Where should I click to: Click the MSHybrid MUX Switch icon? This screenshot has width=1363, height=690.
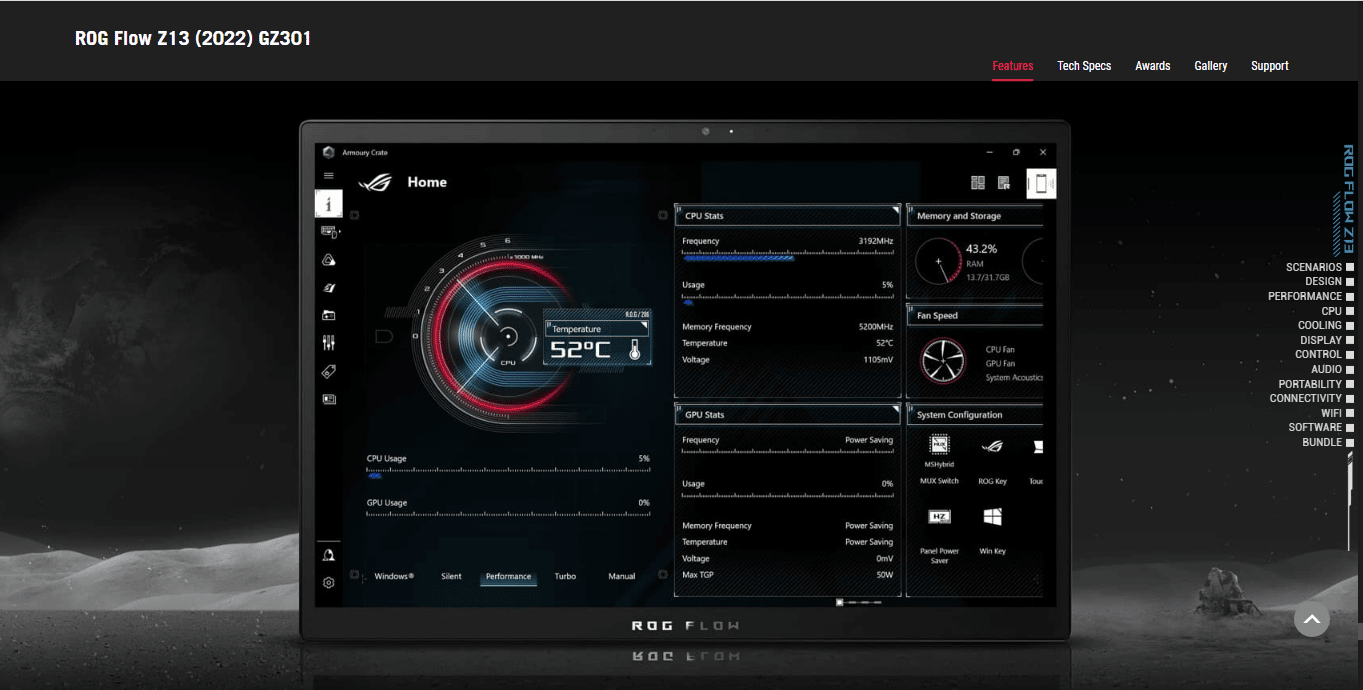[939, 445]
